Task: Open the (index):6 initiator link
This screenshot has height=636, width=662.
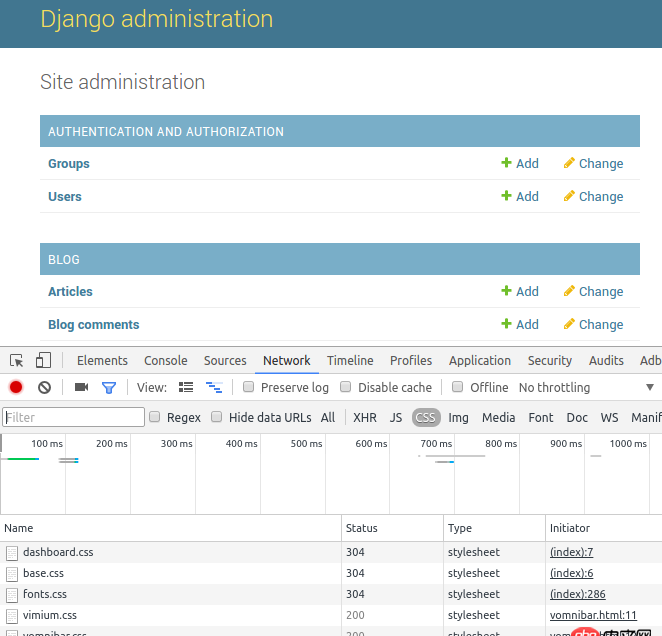Action: (x=571, y=573)
